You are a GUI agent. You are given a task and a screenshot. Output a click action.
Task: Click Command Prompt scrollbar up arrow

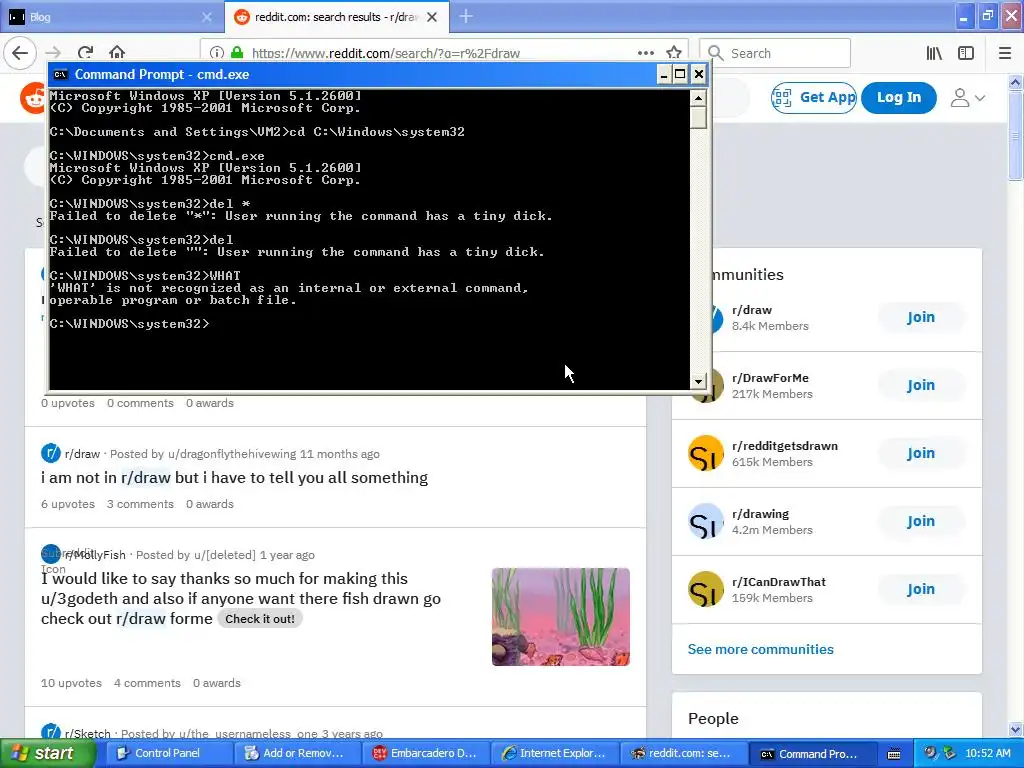click(x=698, y=98)
